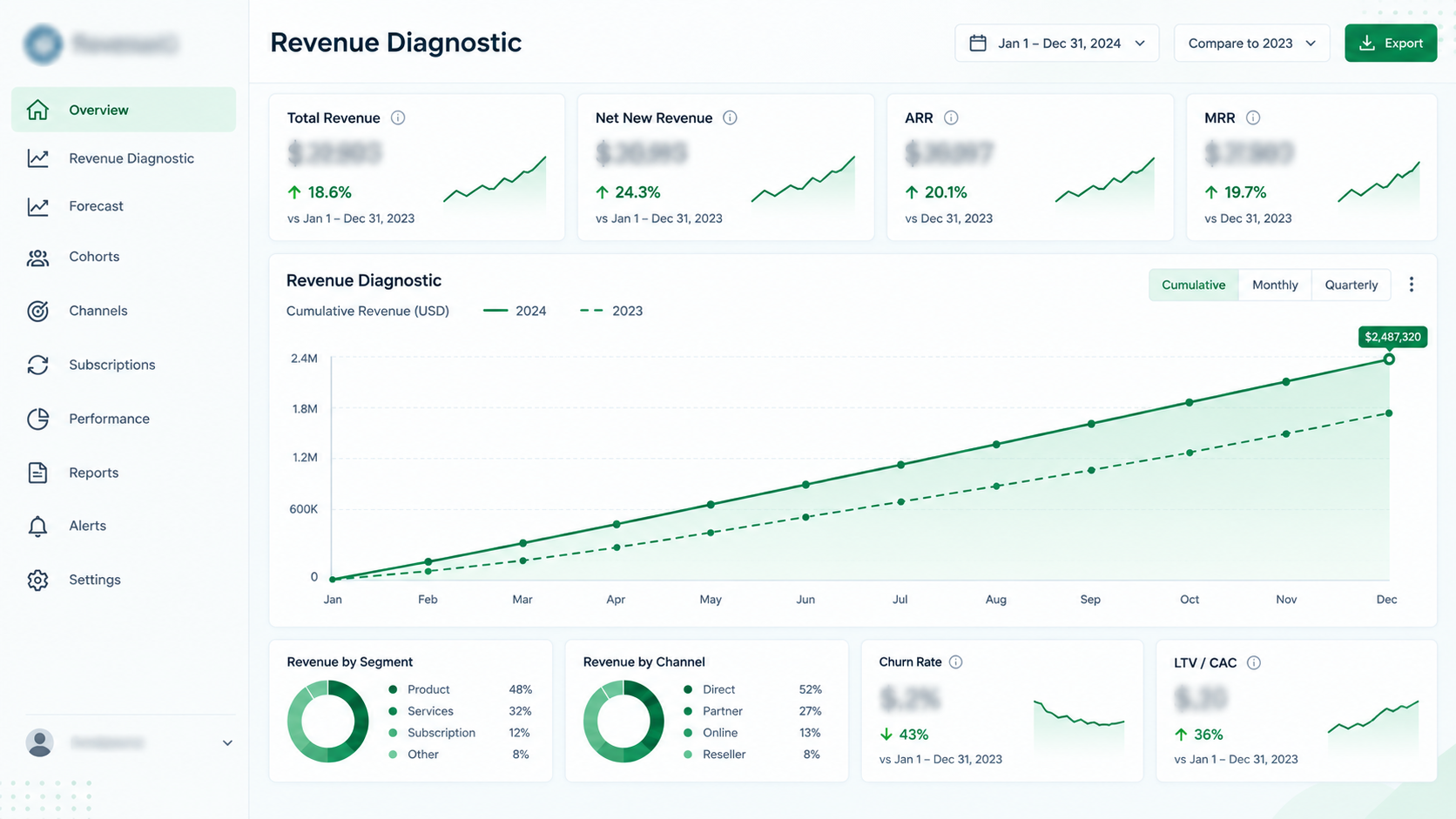Open the chart's three-dot more options menu
Image resolution: width=1456 pixels, height=819 pixels.
pos(1412,285)
